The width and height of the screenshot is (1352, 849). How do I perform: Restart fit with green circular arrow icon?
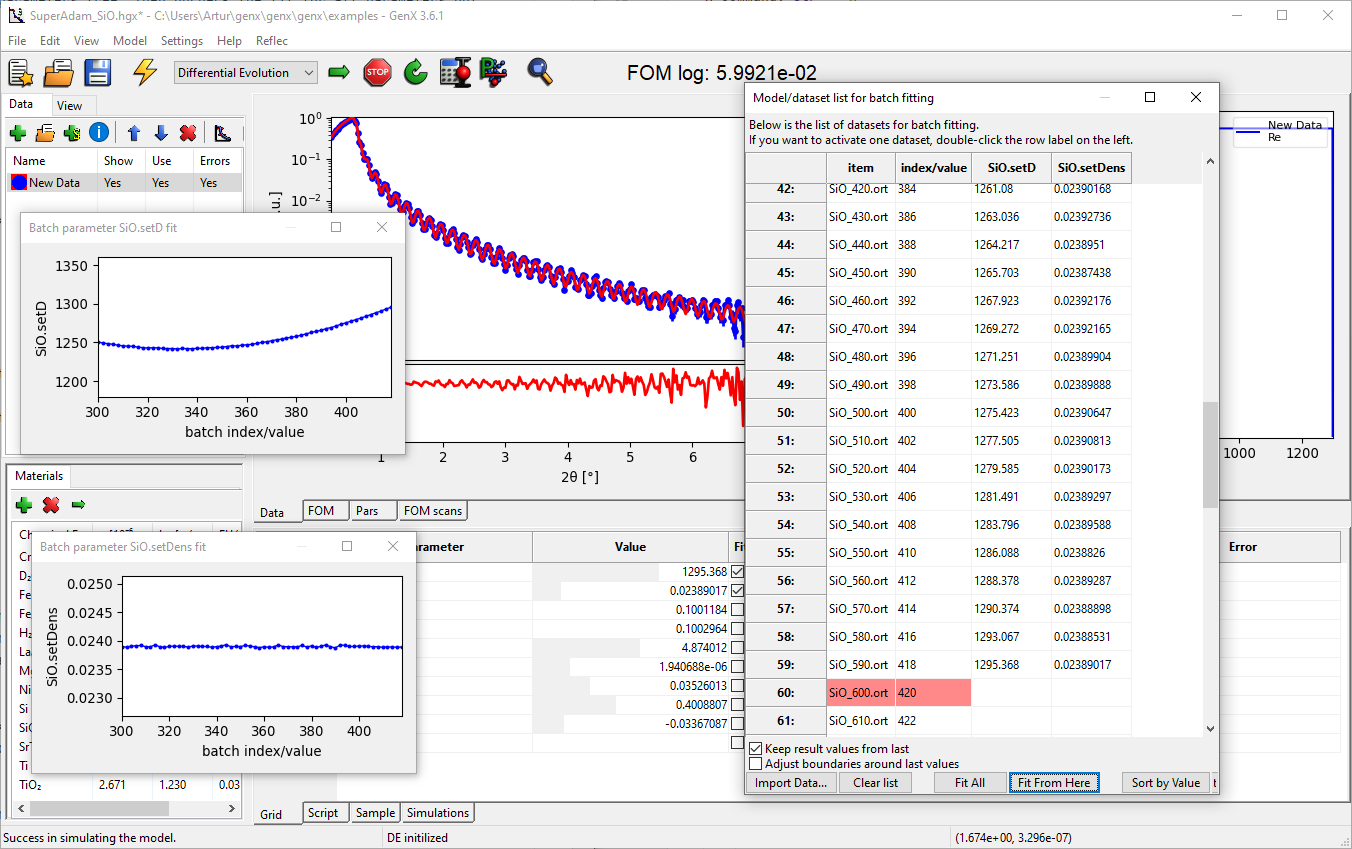pos(416,72)
